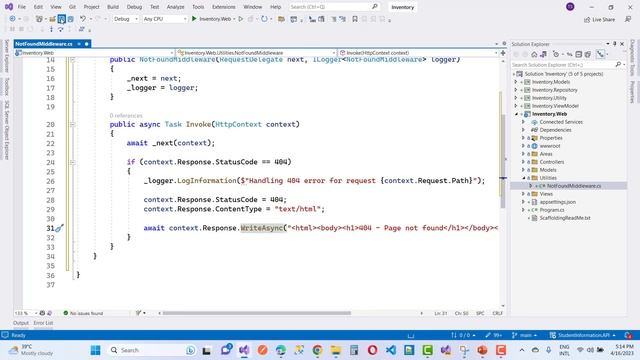Image resolution: width=640 pixels, height=360 pixels.
Task: Click Start Without Debugging outline play icon
Action: click(241, 19)
